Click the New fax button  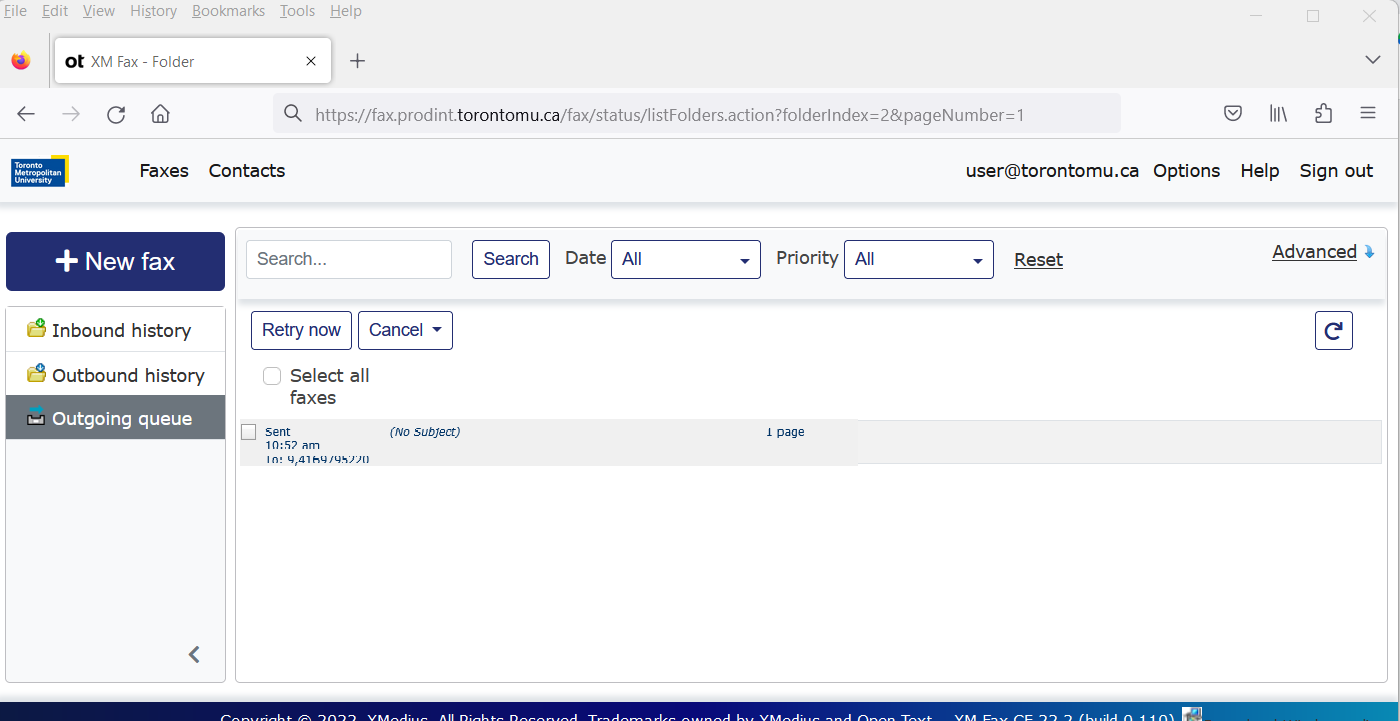115,262
